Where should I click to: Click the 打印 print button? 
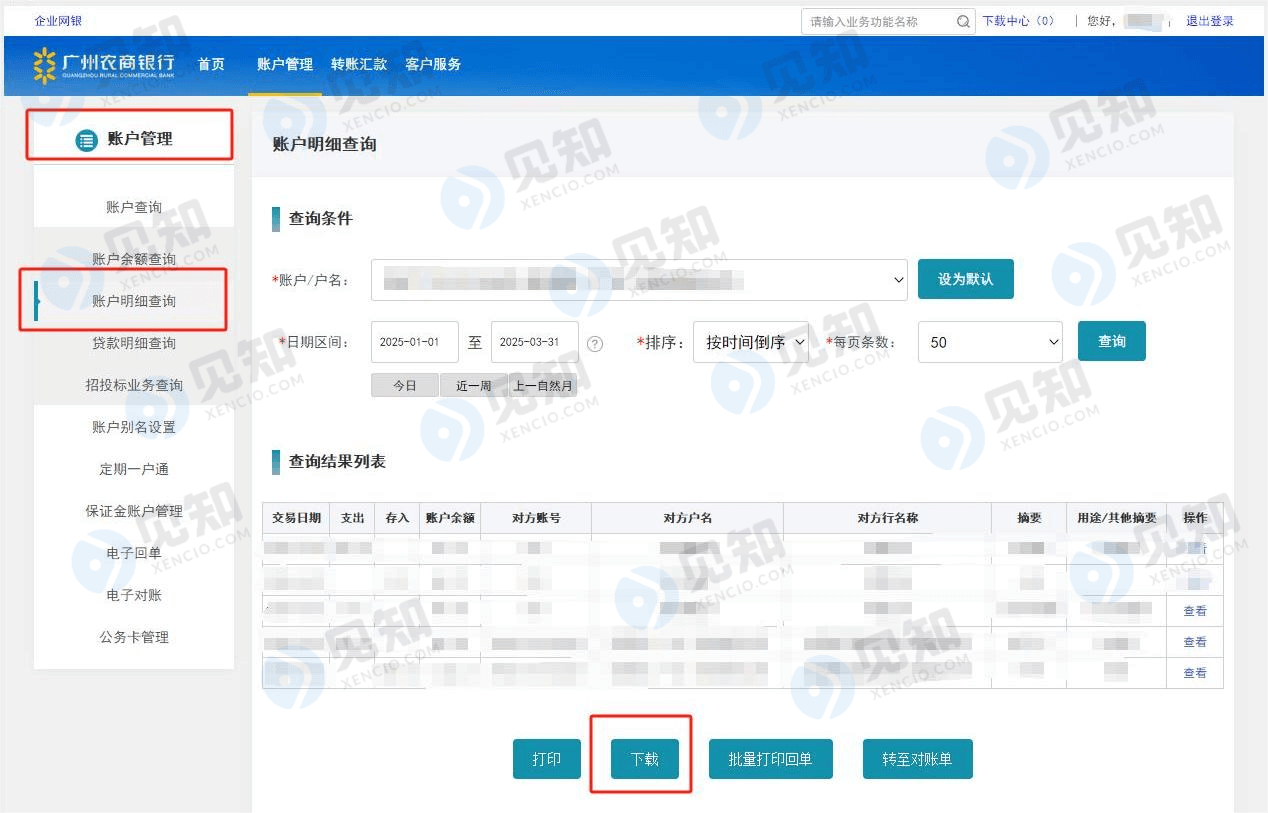[x=547, y=759]
